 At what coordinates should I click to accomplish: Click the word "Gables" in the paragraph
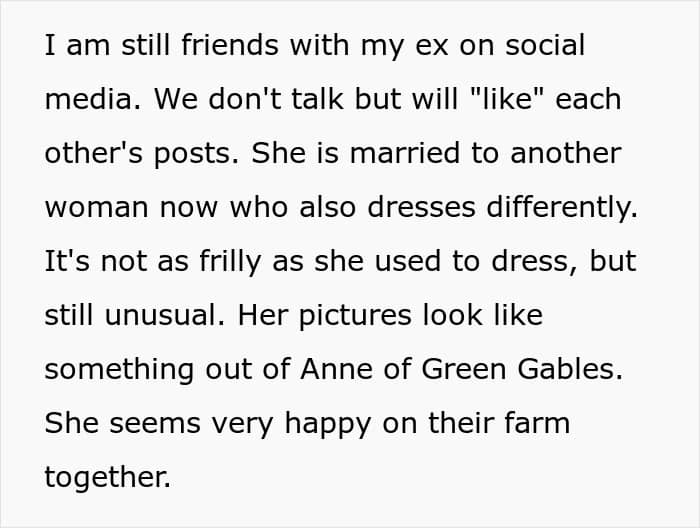[572, 370]
